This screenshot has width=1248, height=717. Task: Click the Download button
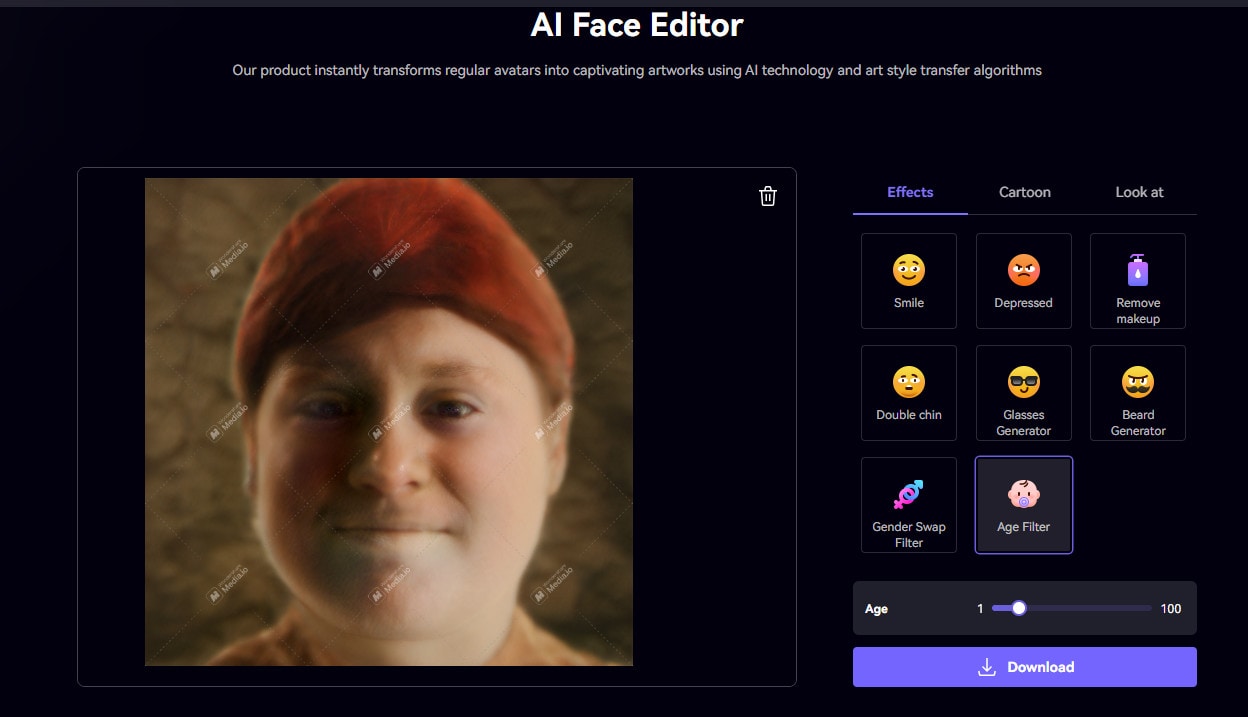(1025, 667)
